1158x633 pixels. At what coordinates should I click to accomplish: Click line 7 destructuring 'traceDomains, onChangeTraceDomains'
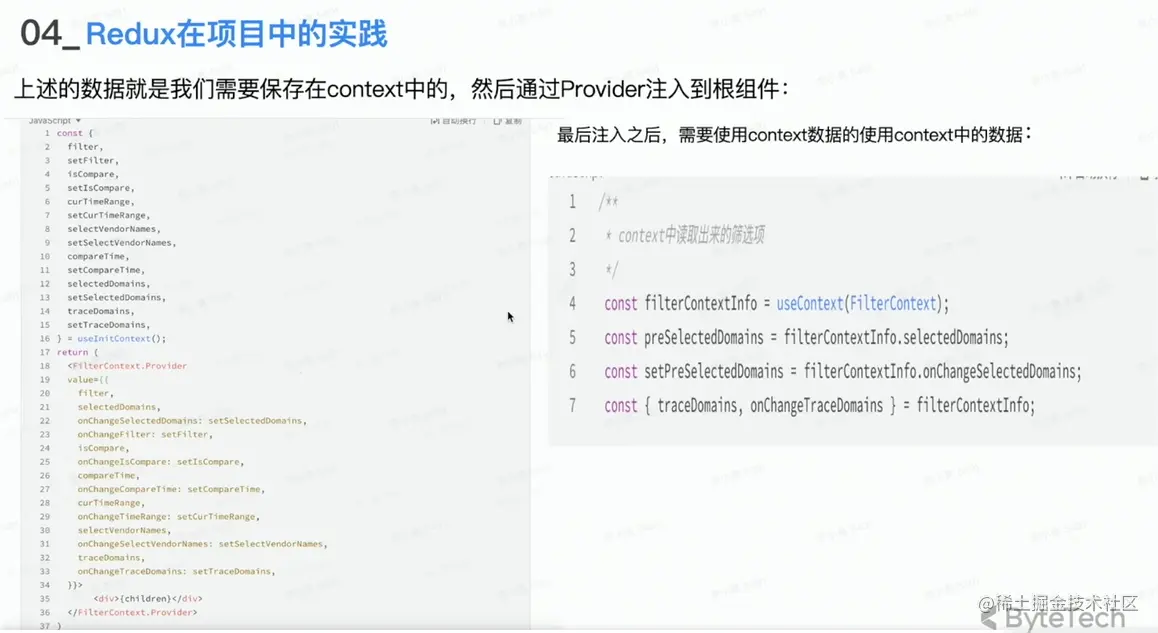pos(770,406)
